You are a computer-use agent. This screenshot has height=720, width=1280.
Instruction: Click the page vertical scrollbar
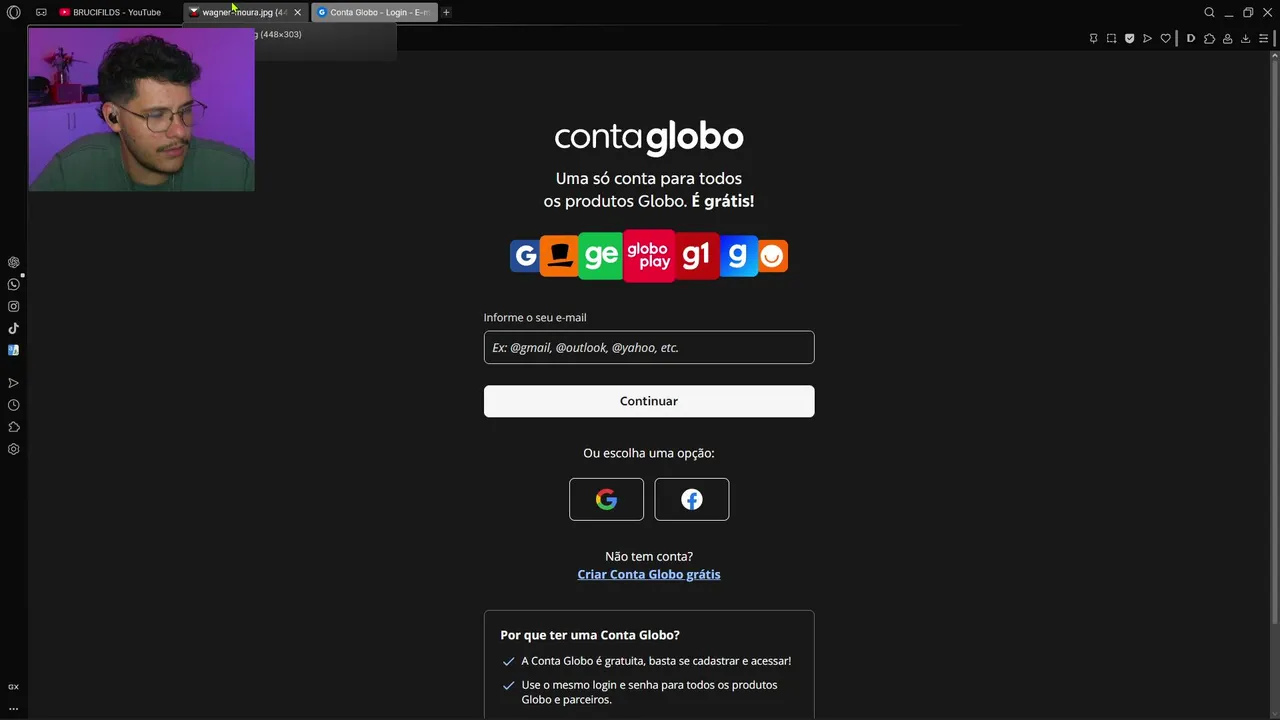coord(1274,340)
